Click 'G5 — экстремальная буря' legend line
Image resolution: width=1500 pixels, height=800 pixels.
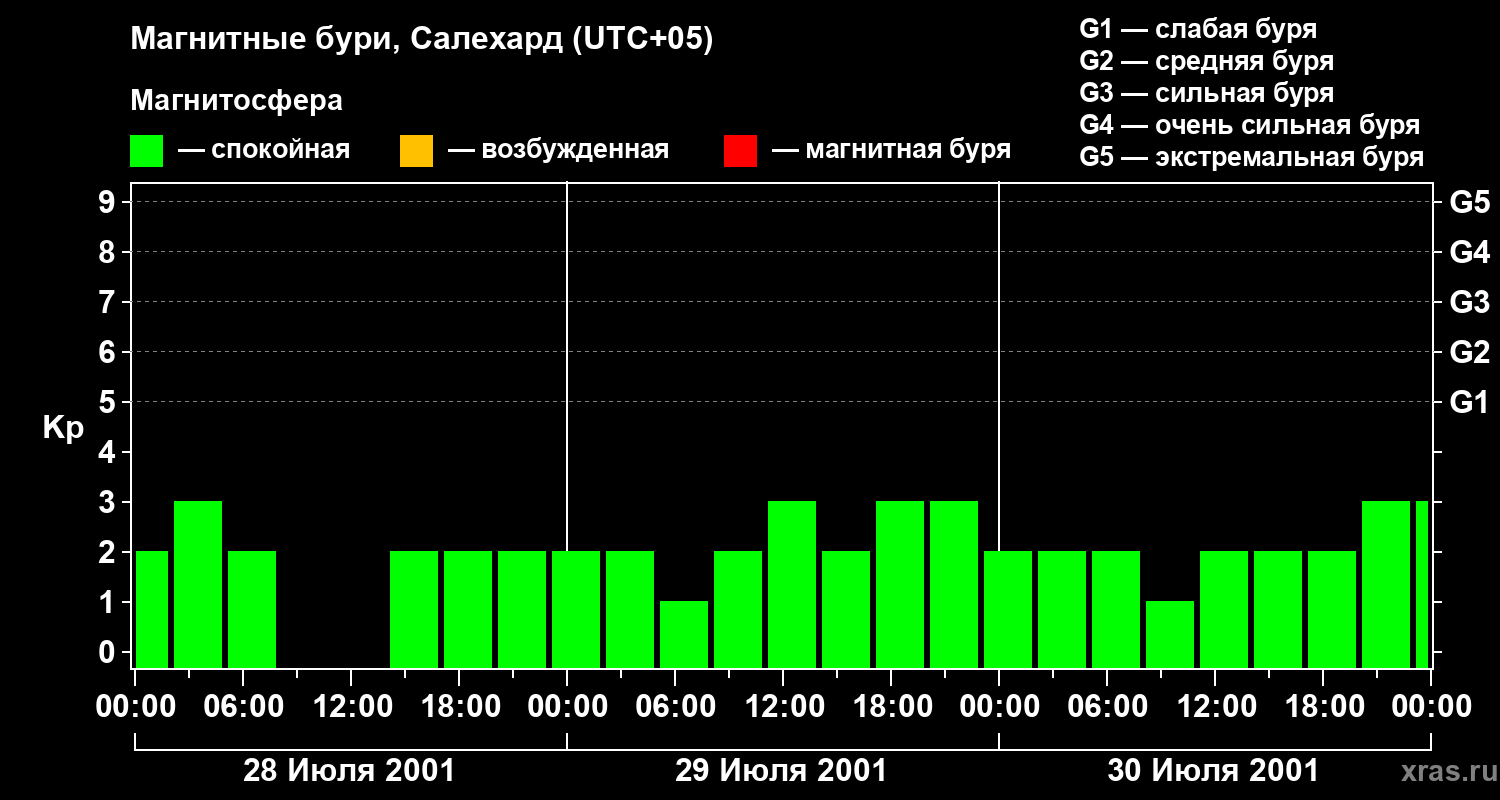coord(1252,157)
